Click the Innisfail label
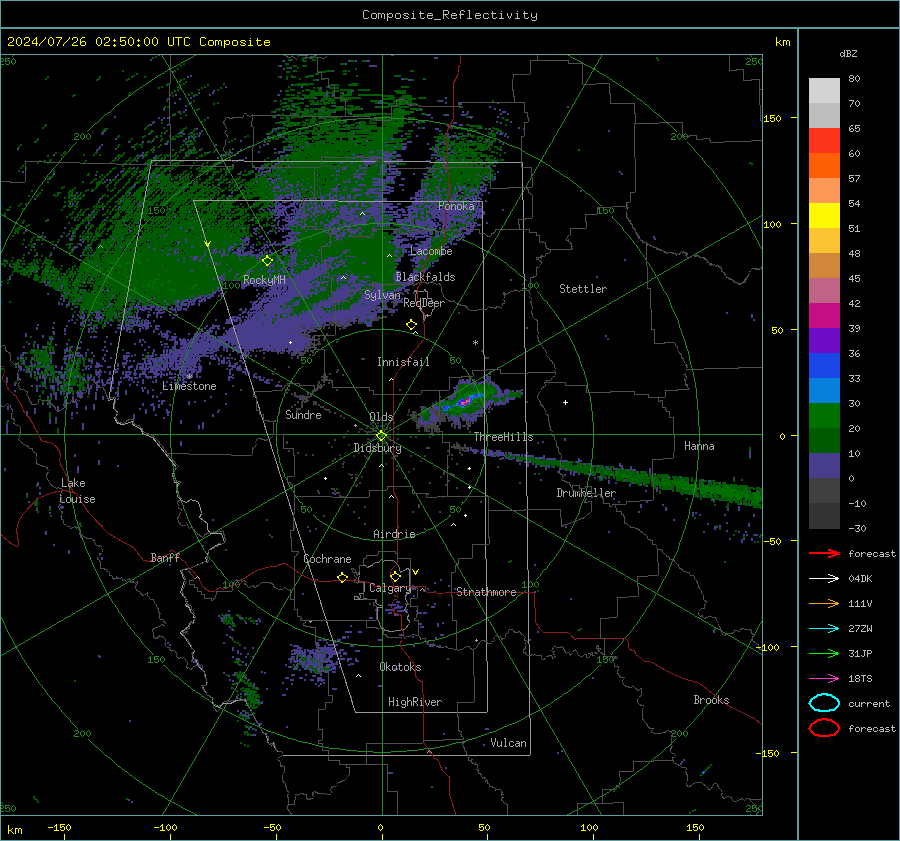Screen dimensions: 900x841 (x=403, y=362)
